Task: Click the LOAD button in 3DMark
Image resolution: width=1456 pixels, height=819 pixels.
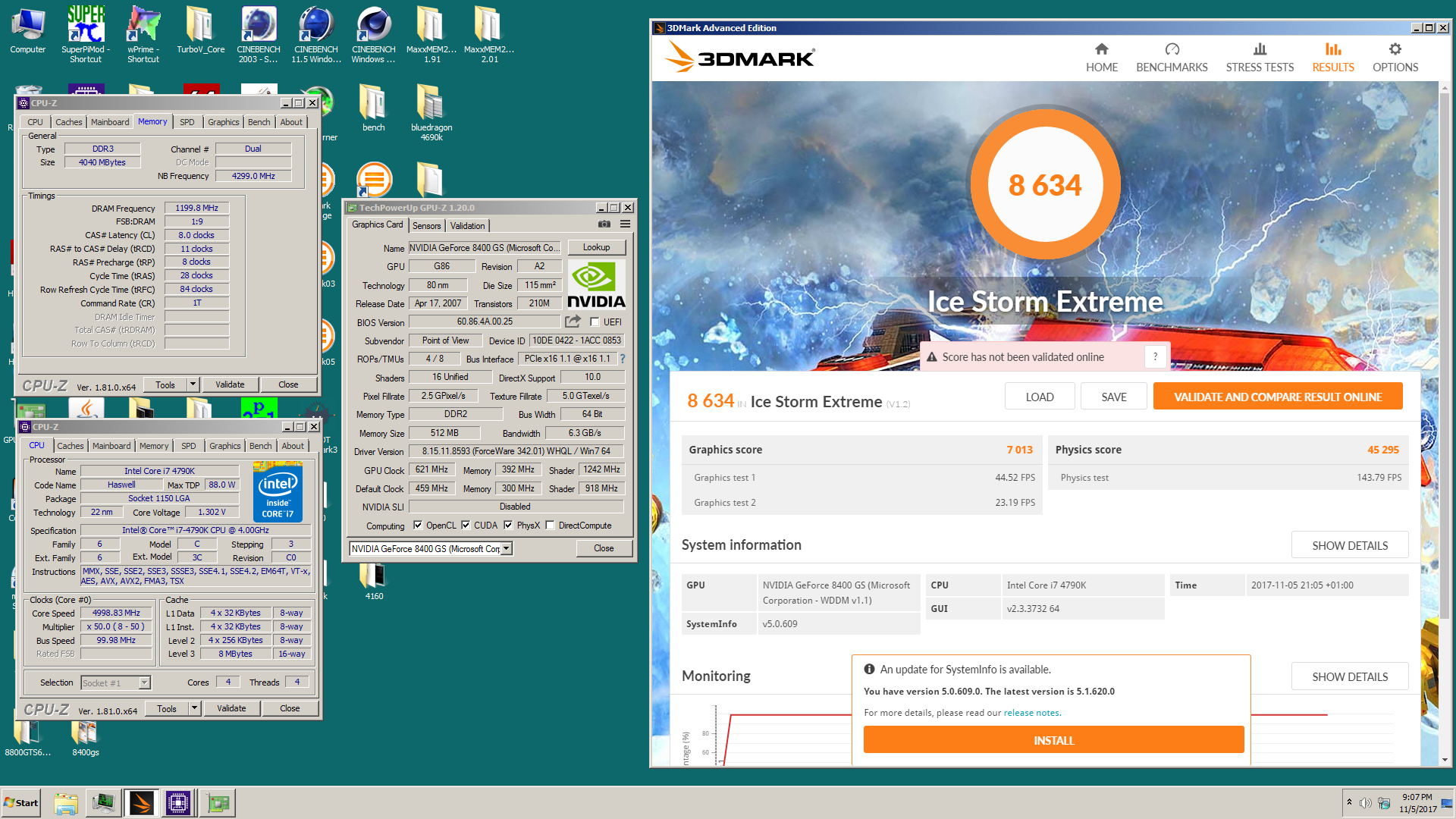Action: (1040, 397)
